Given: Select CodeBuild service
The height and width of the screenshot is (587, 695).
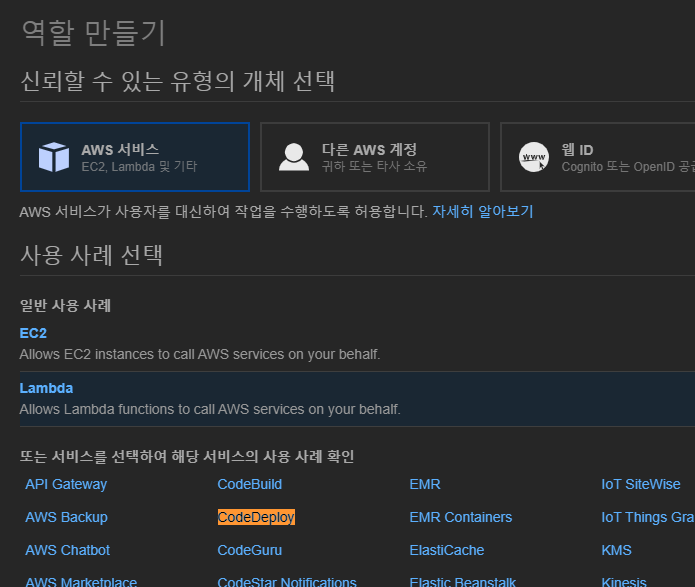Looking at the screenshot, I should (250, 484).
